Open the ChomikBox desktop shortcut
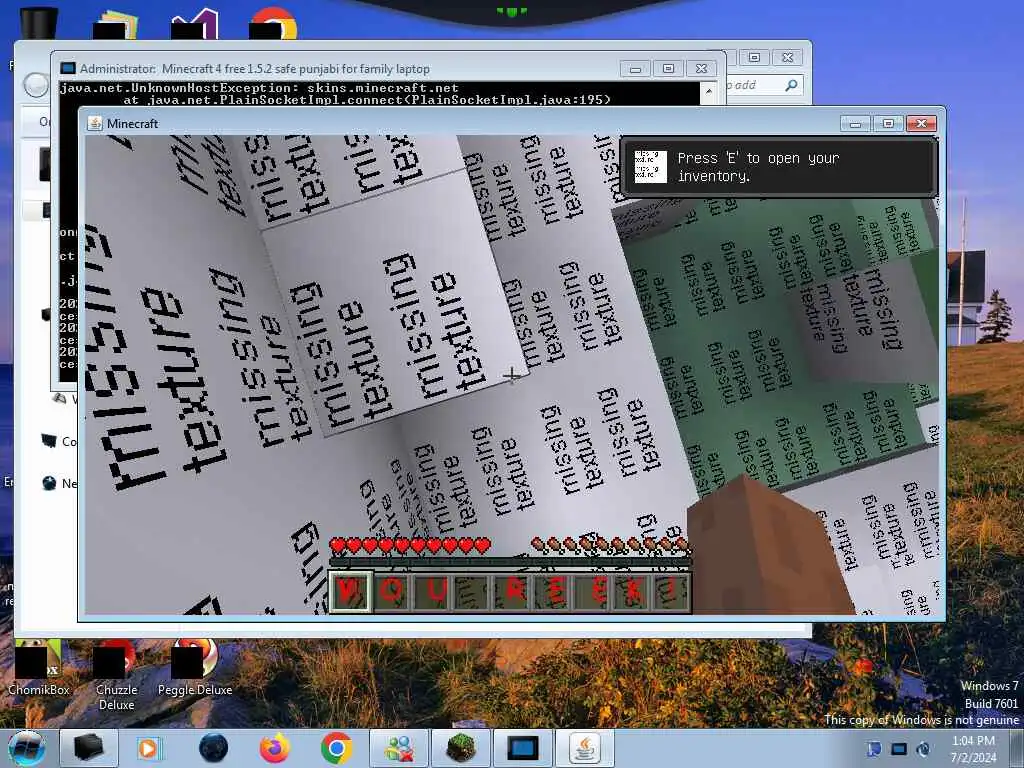Screen dimensions: 1024x768 pyautogui.click(x=39, y=668)
